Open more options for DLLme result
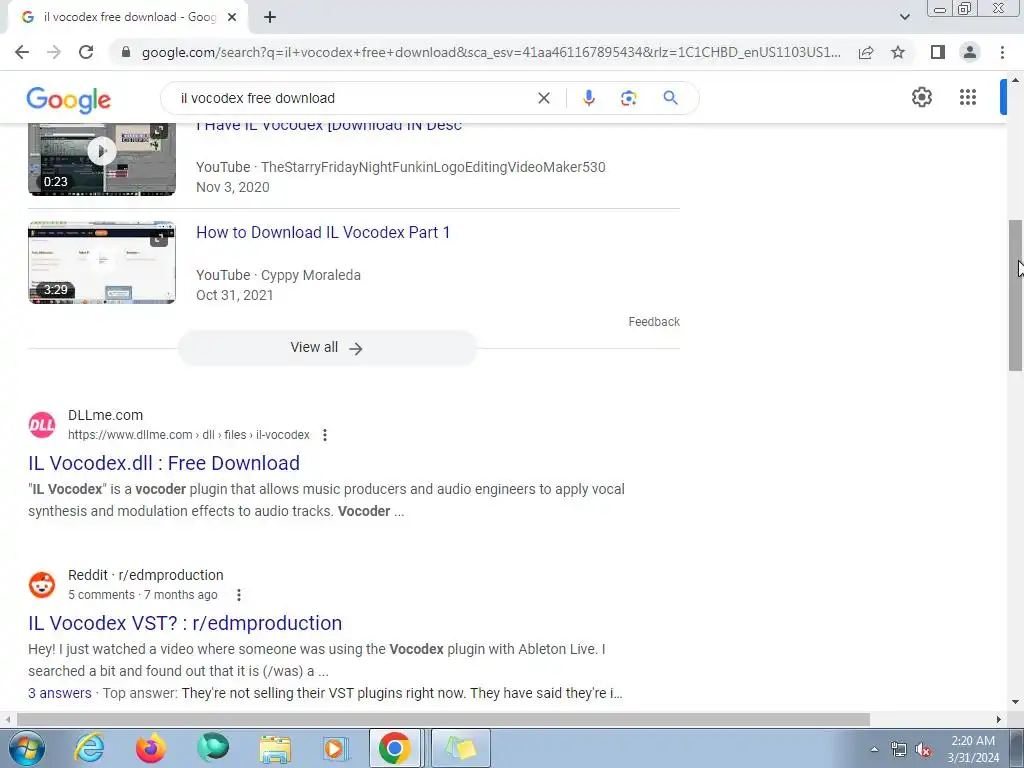The width and height of the screenshot is (1024, 768). tap(325, 435)
